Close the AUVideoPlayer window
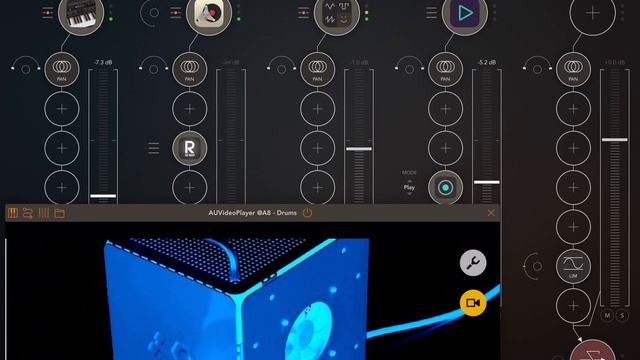Viewport: 640px width, 360px height. coord(491,213)
